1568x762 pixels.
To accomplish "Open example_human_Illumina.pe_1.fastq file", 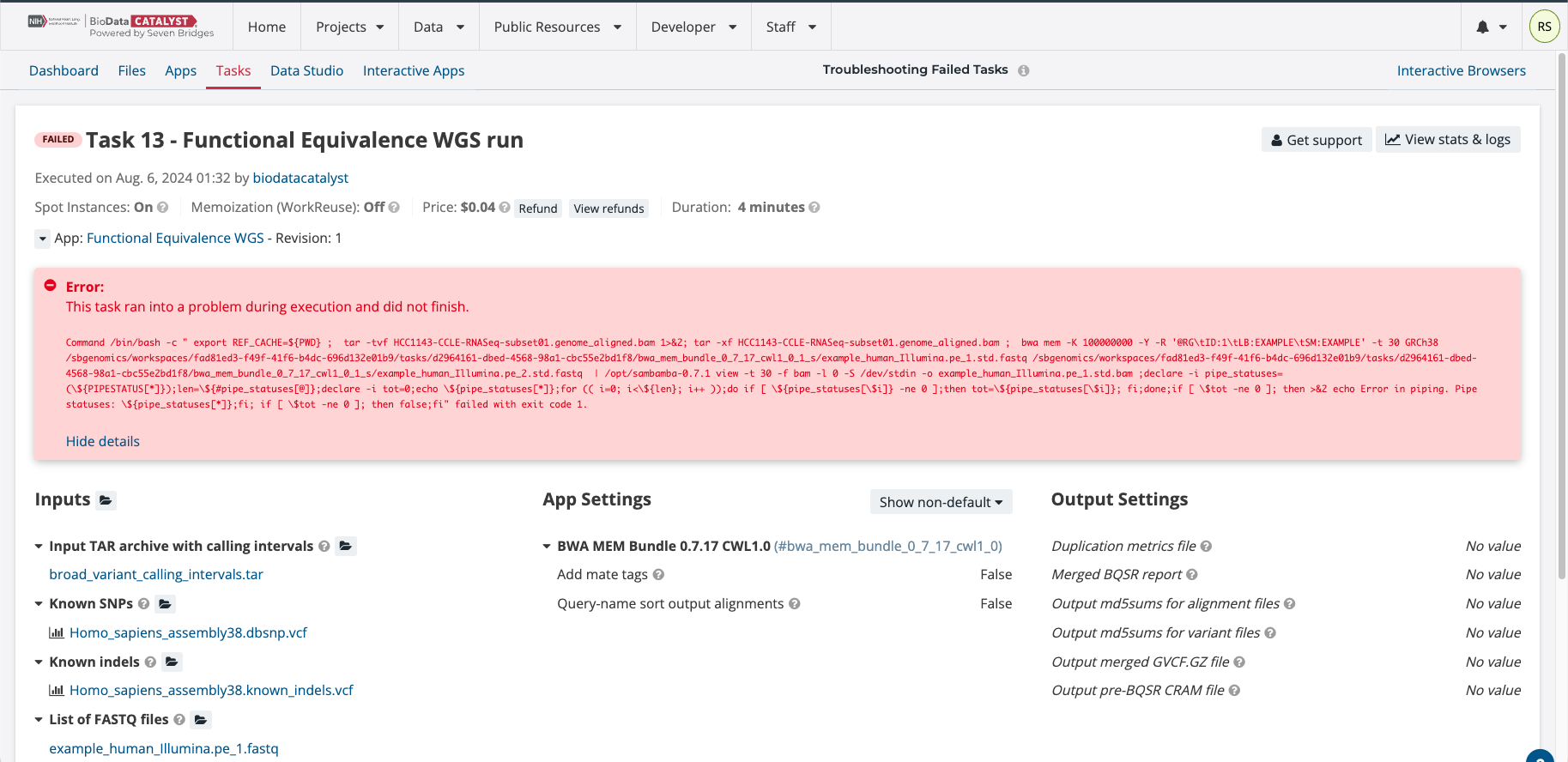I will click(164, 748).
